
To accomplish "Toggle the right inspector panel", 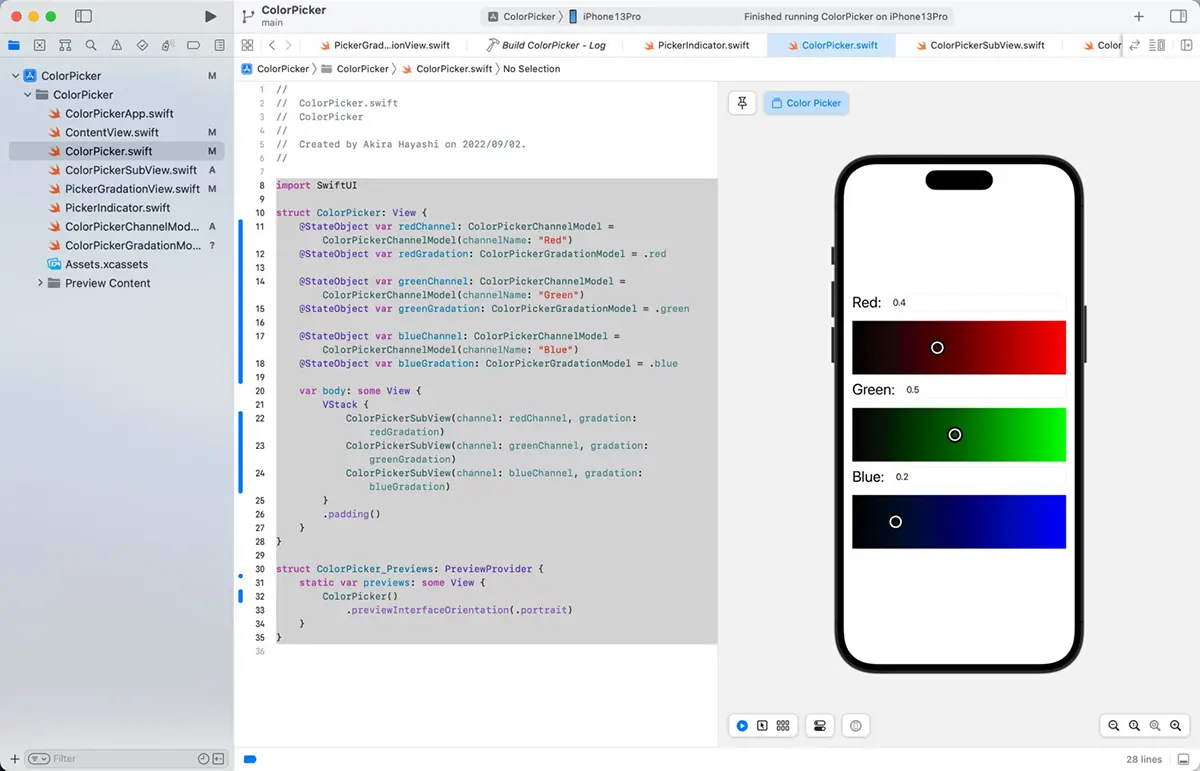I will pos(1177,16).
